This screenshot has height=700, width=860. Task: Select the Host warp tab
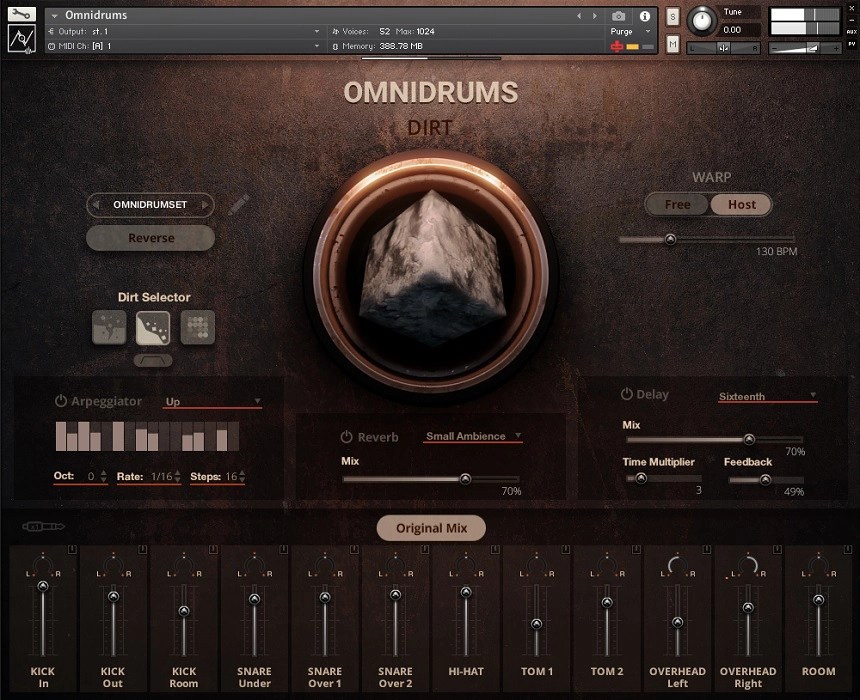[740, 204]
